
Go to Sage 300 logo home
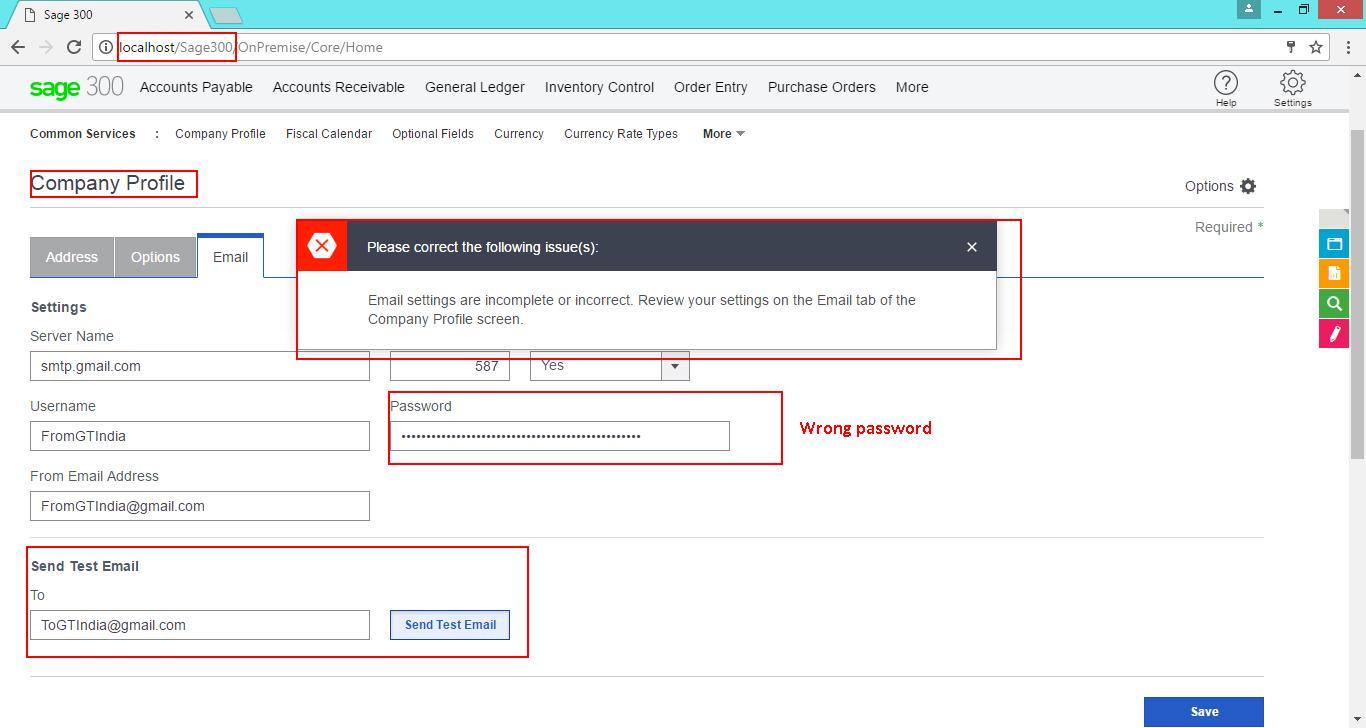(76, 87)
